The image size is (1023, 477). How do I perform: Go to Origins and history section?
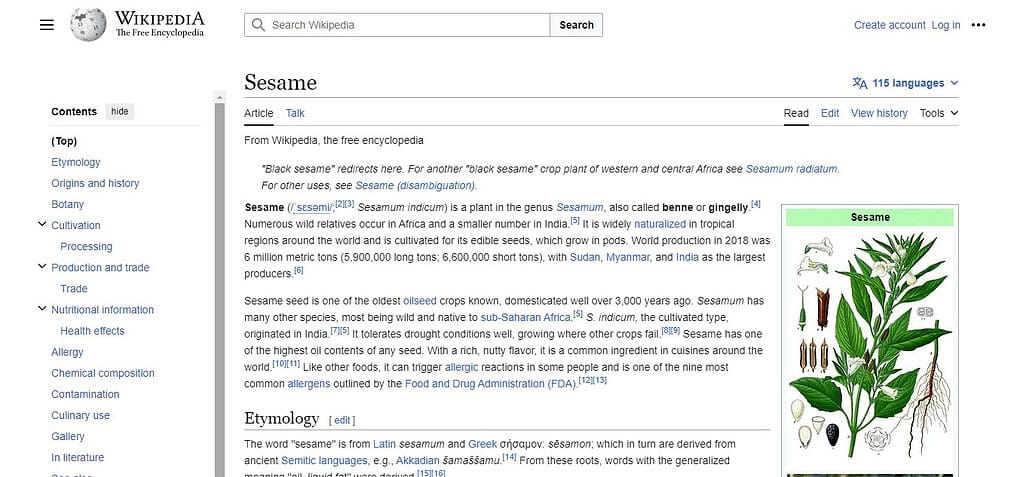(95, 183)
